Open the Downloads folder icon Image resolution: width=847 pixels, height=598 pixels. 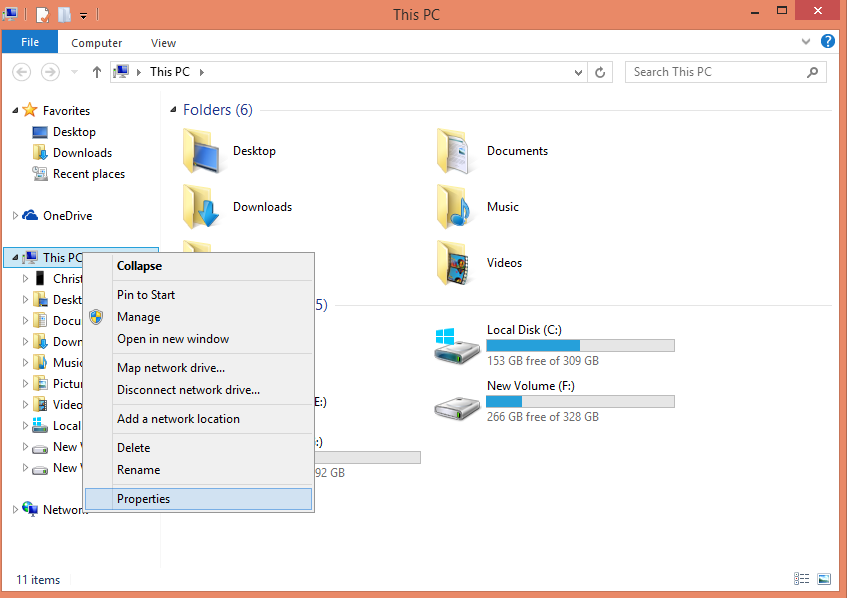[x=202, y=206]
